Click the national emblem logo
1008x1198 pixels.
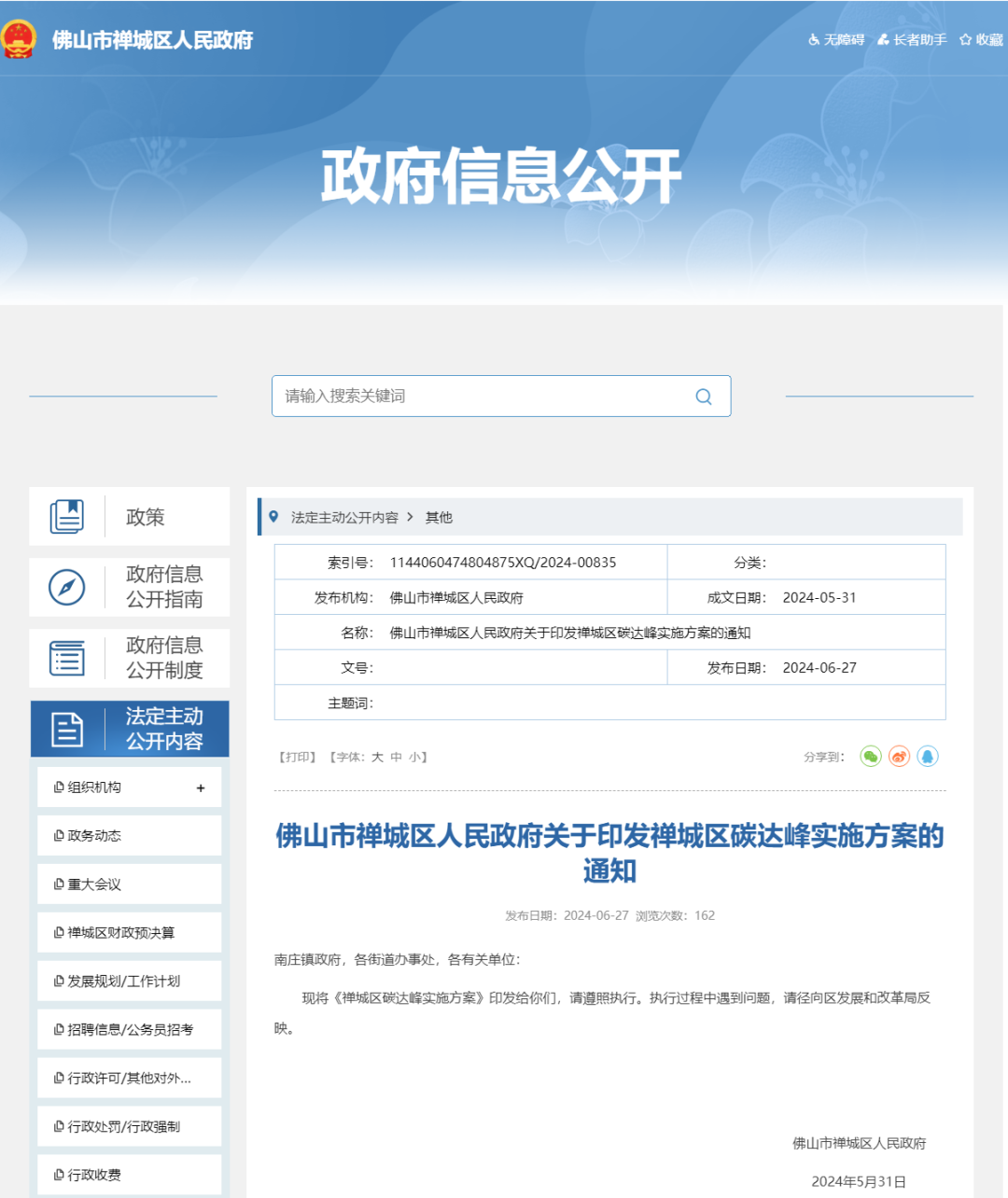coord(19,39)
